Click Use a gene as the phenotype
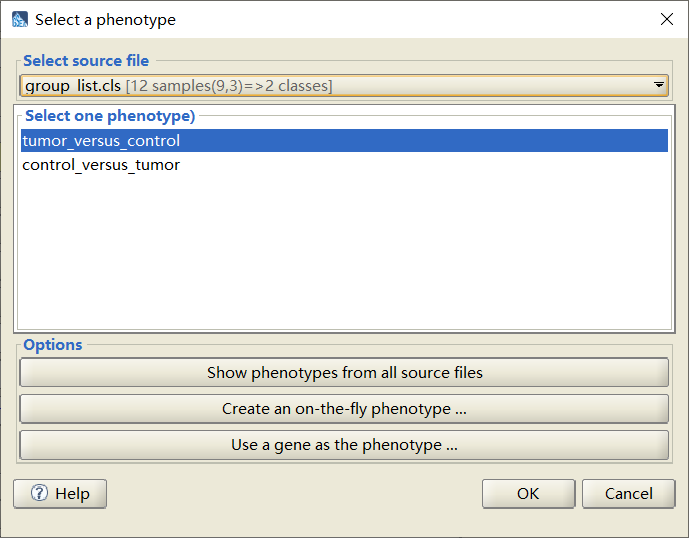Viewport: 689px width, 538px height. (x=344, y=445)
